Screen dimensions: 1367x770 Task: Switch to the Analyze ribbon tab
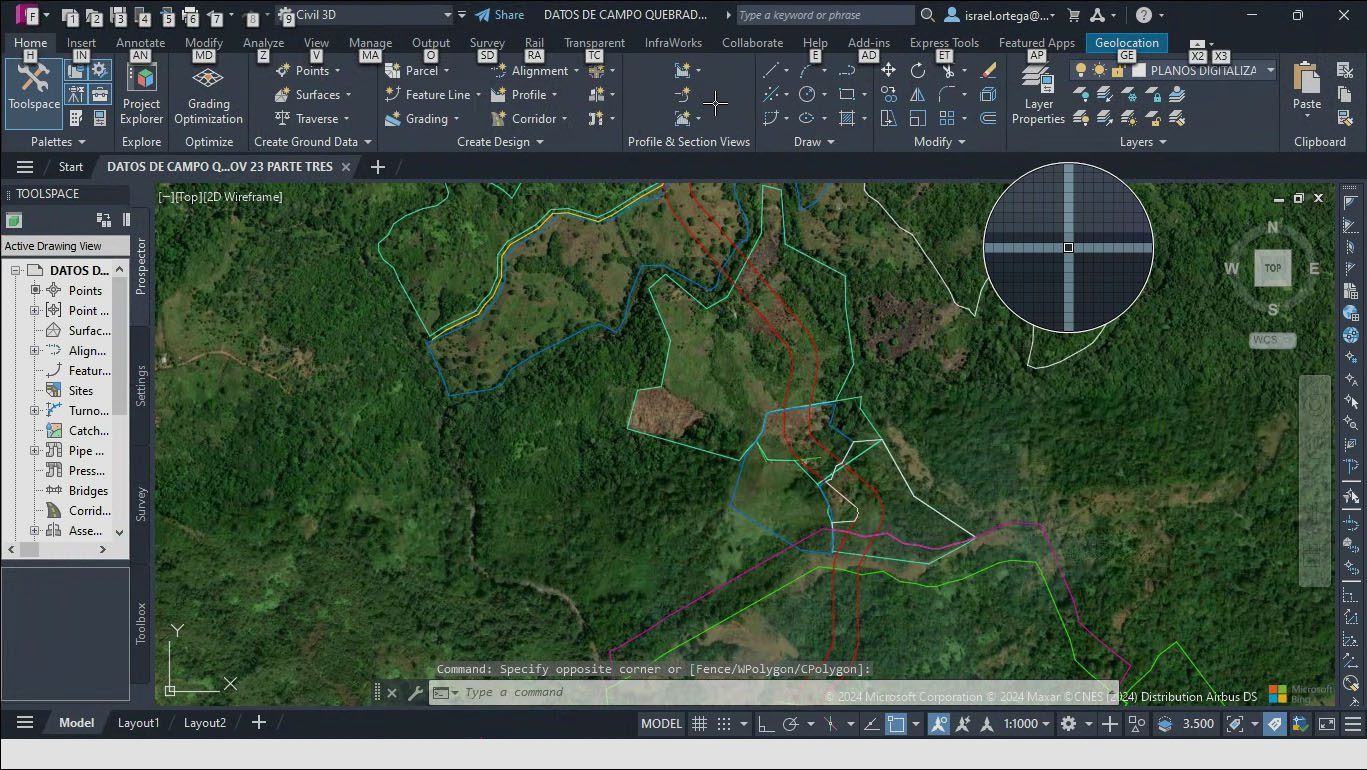[x=263, y=43]
